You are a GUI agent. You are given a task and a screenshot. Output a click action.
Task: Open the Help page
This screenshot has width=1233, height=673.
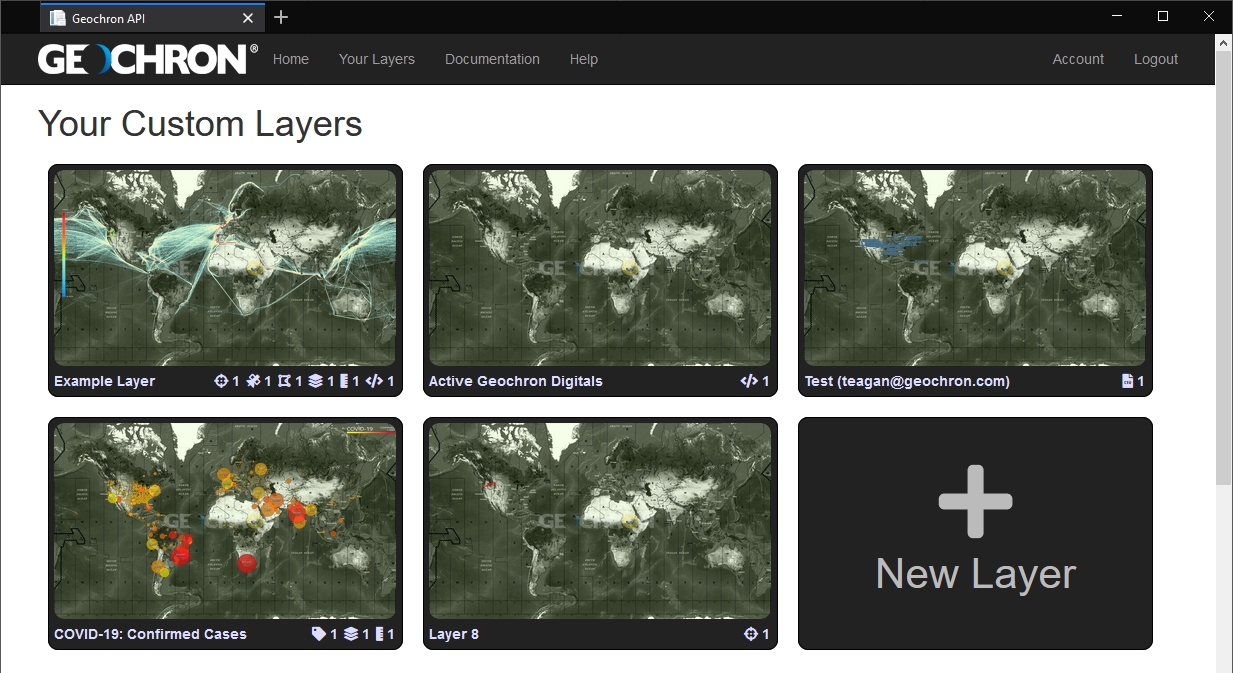(584, 59)
